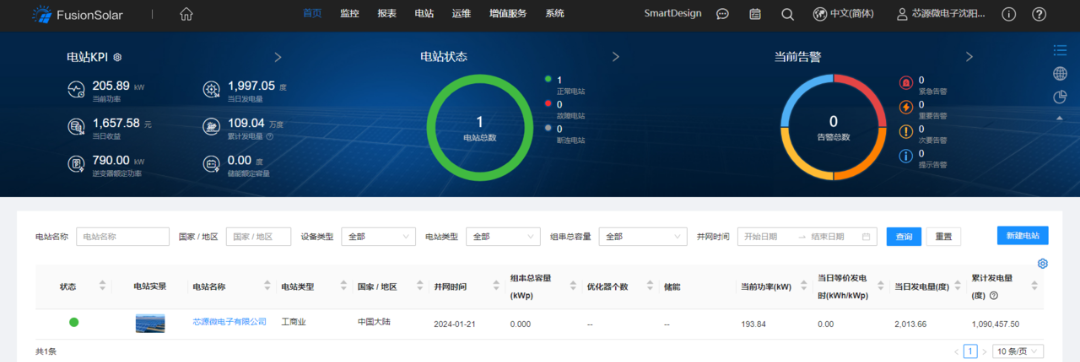Screen dimensions: 1080x362
Task: Click the 结束日期 date field
Action: 827,236
